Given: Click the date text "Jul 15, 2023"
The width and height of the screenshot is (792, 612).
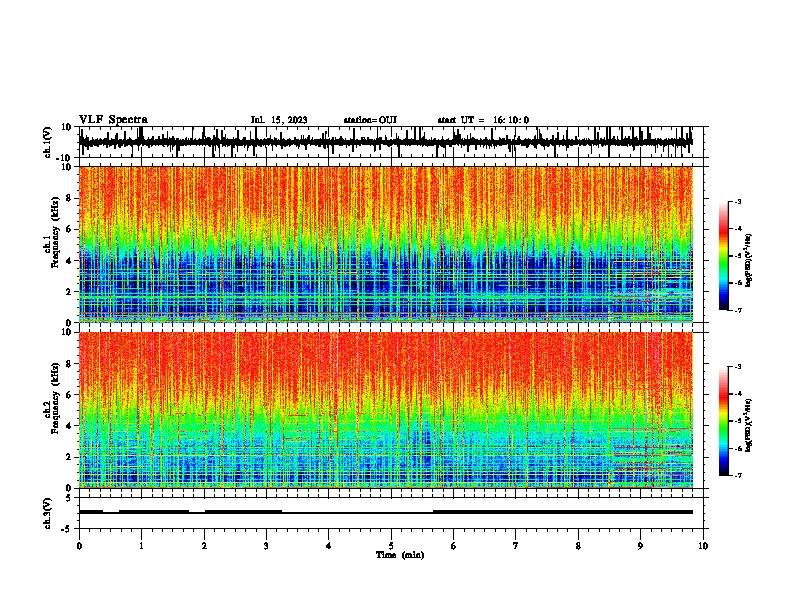Looking at the screenshot, I should point(279,120).
